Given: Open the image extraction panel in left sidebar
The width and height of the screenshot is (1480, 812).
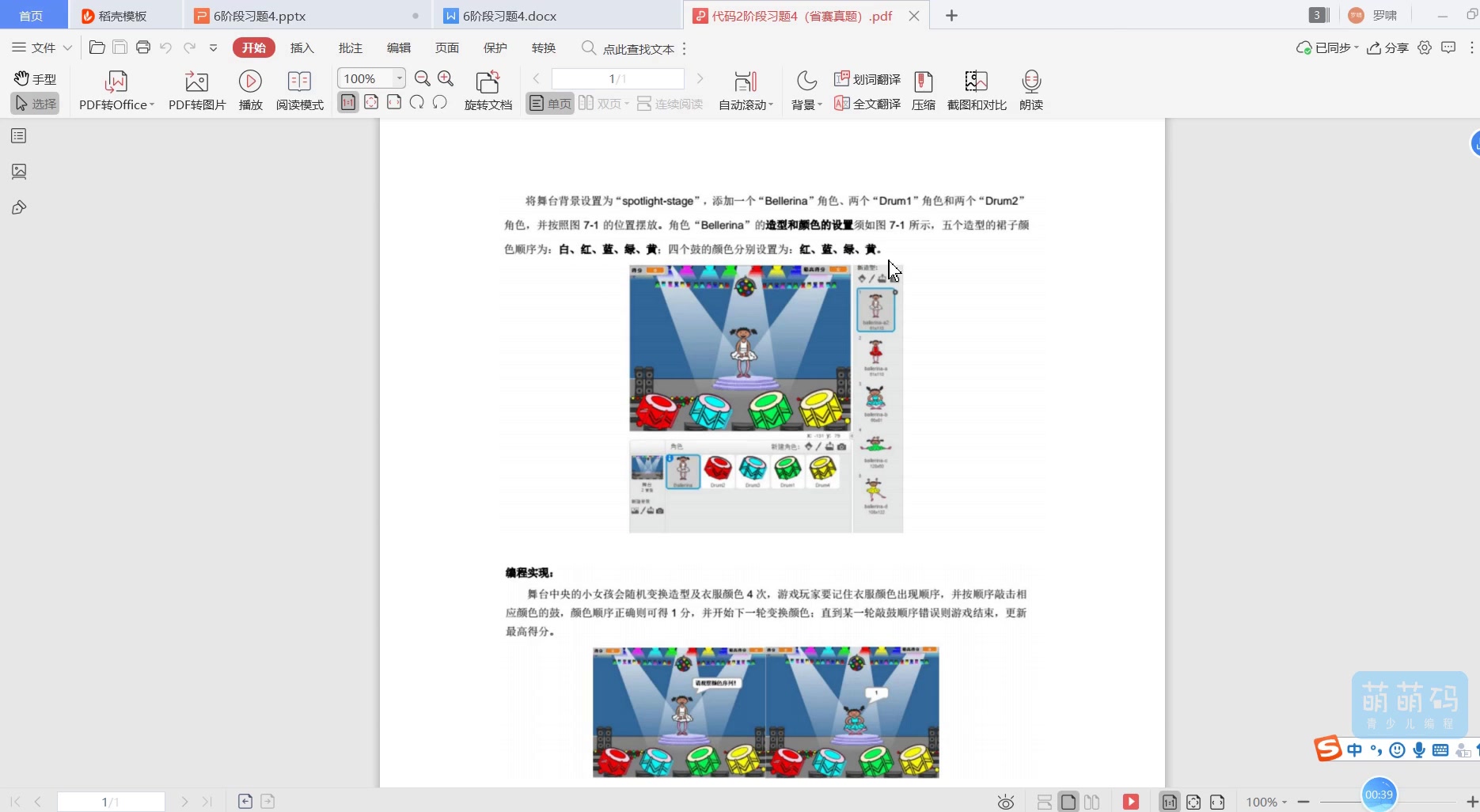Looking at the screenshot, I should [x=19, y=171].
